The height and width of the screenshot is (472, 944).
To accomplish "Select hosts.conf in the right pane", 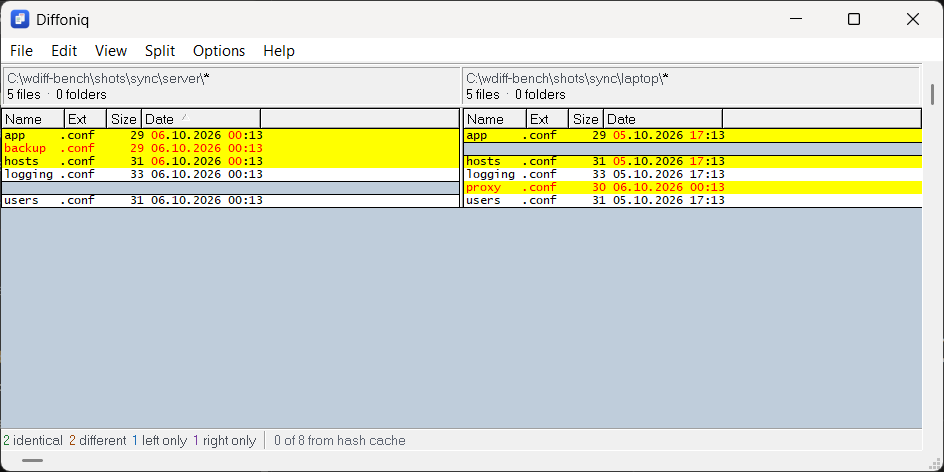I will 692,161.
